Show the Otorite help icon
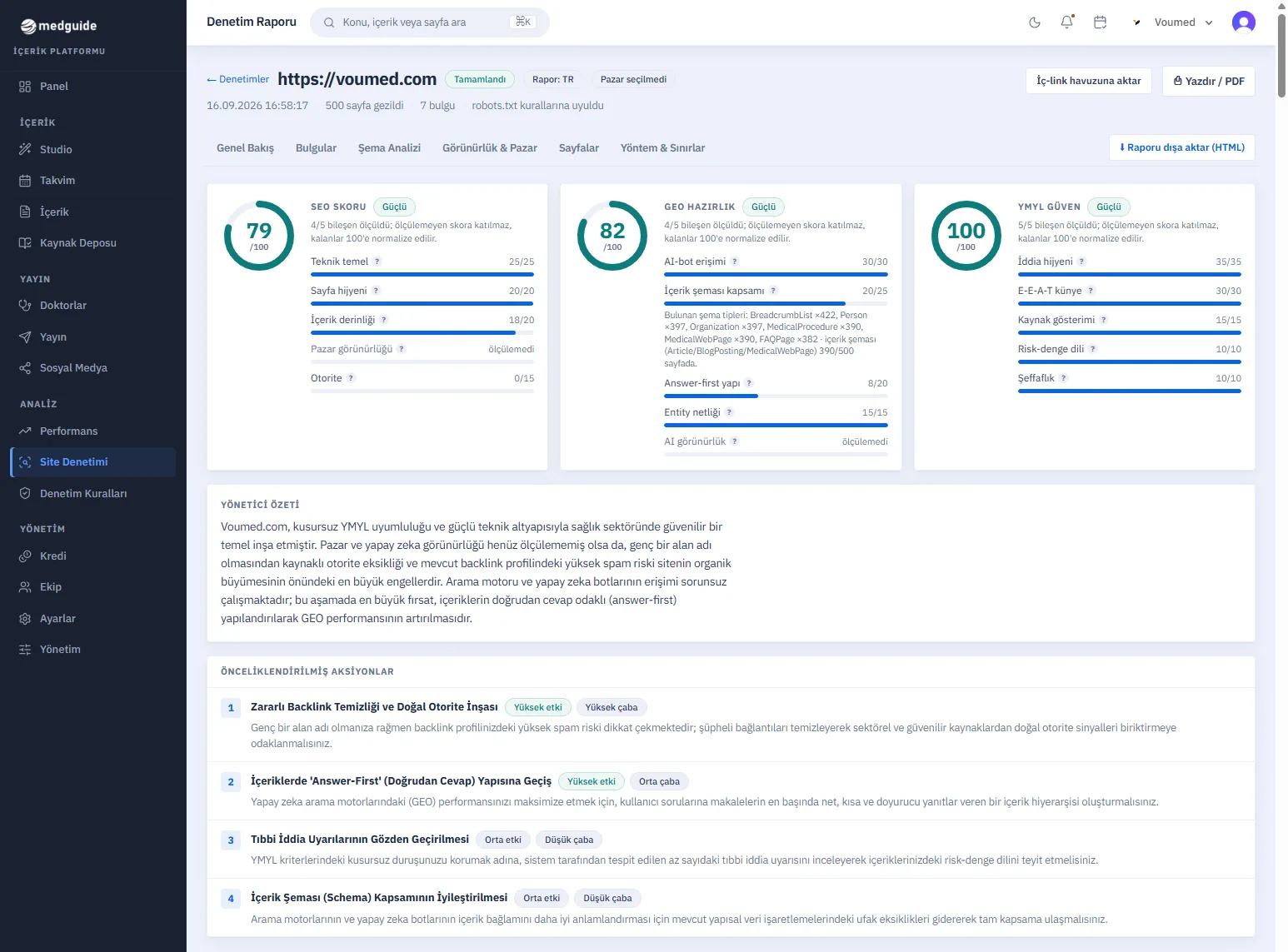1288x952 pixels. 351,378
